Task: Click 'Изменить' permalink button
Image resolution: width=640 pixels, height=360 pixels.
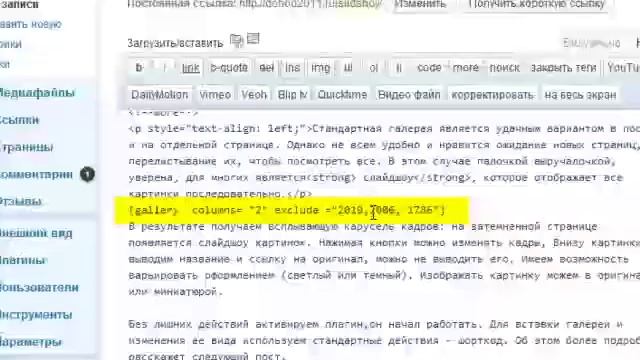Action: pos(421,4)
